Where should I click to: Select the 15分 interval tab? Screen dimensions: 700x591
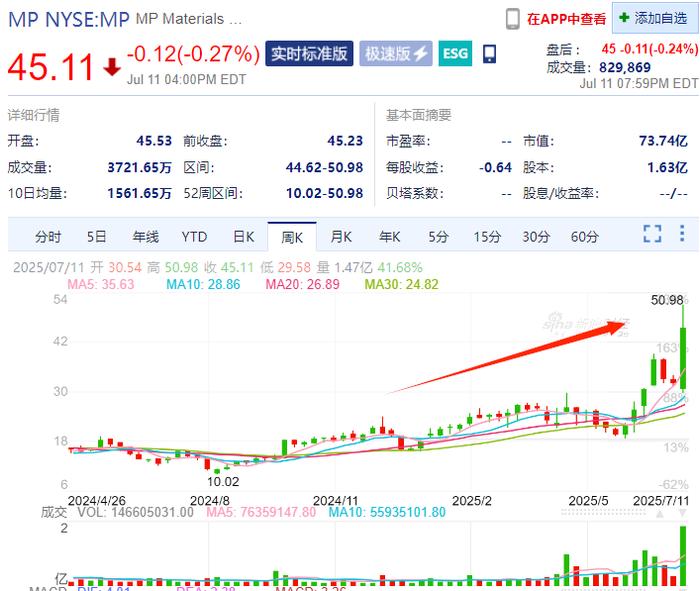pyautogui.click(x=487, y=237)
